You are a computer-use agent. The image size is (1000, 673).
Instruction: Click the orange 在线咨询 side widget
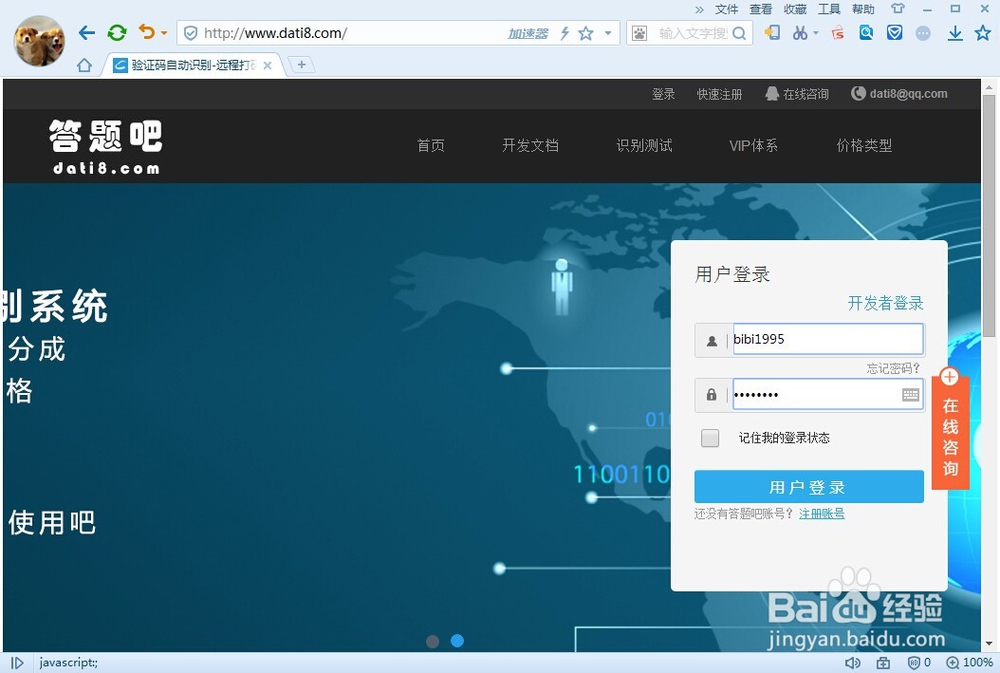(x=950, y=430)
